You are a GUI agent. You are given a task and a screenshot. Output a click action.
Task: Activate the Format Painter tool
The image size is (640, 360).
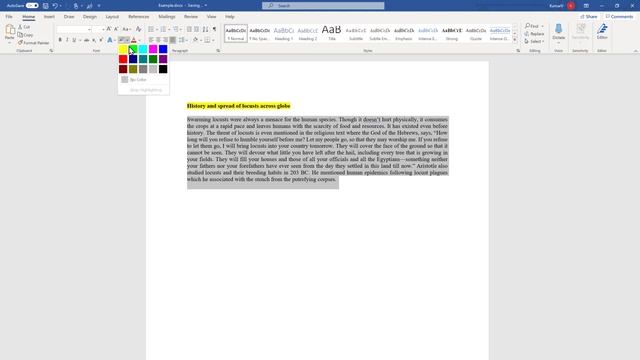click(33, 42)
